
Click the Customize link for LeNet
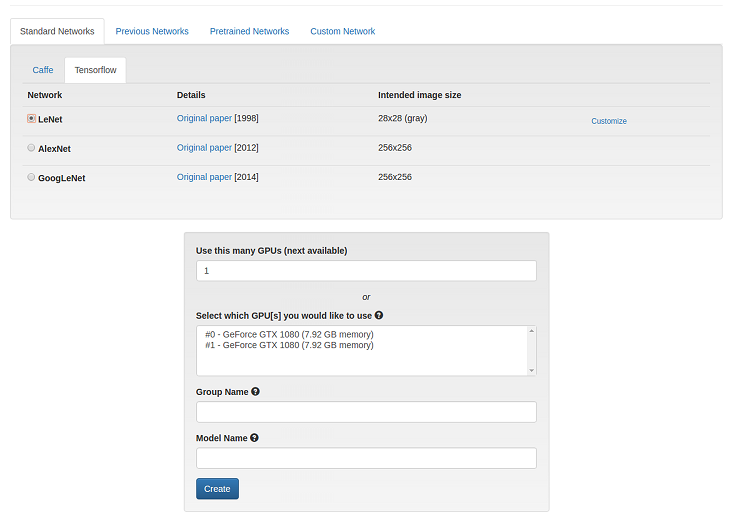click(x=609, y=121)
